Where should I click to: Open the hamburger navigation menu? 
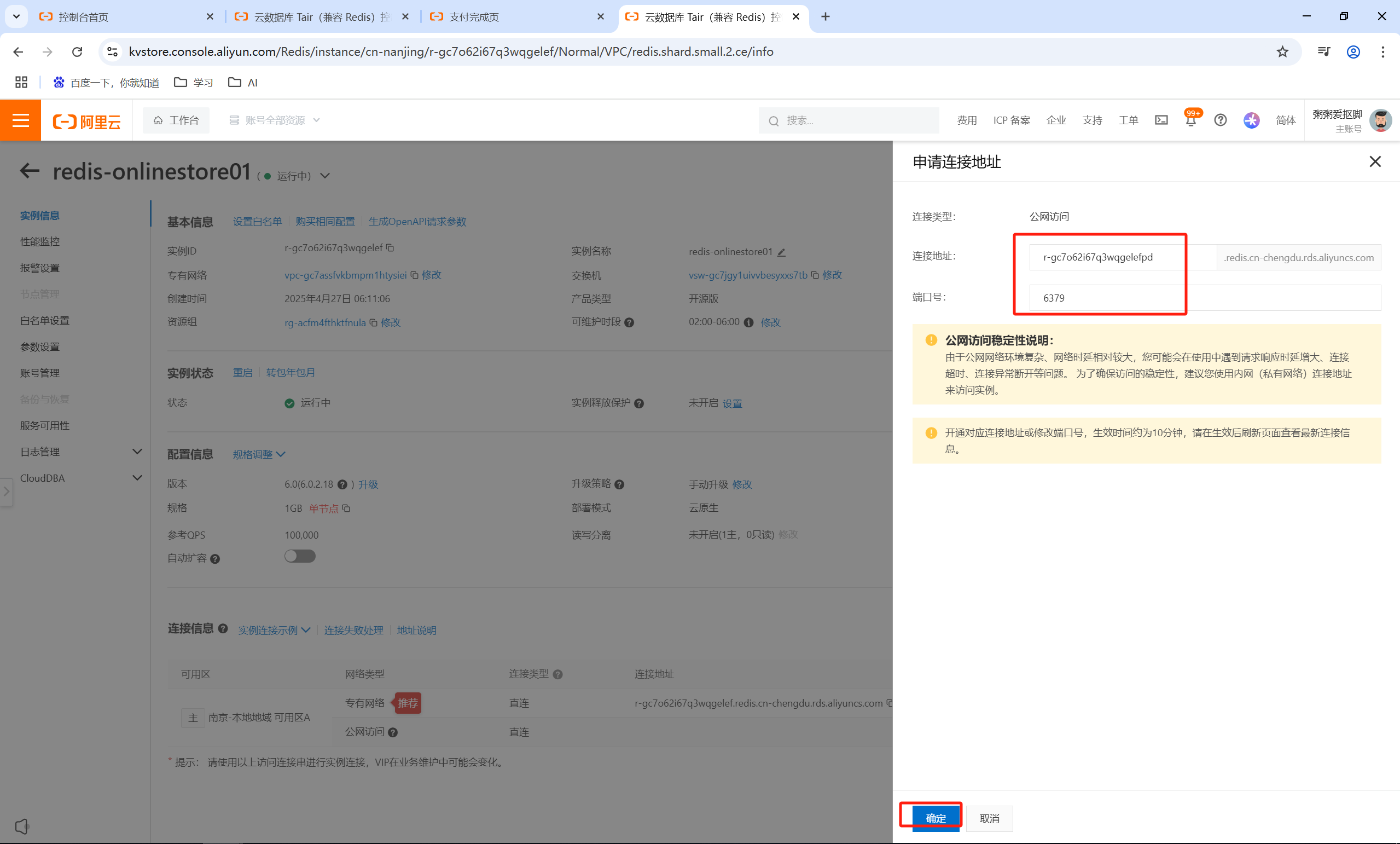click(x=20, y=120)
